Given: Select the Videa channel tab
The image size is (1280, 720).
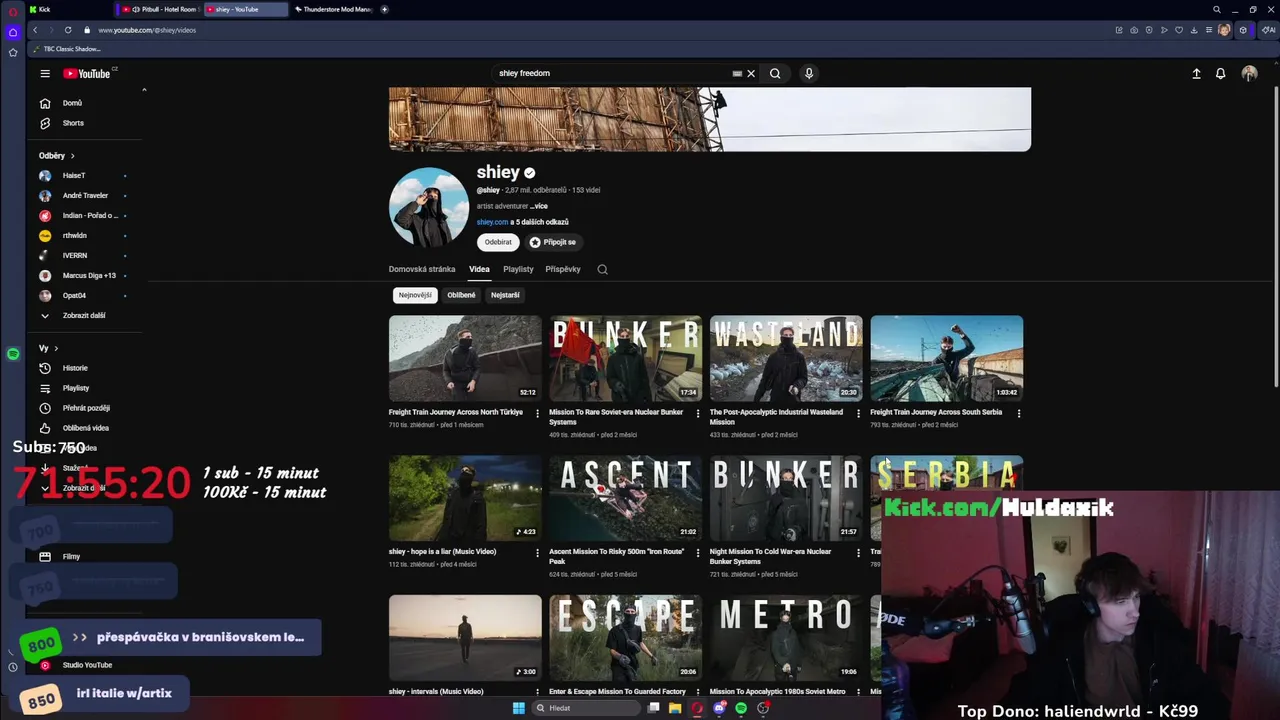Looking at the screenshot, I should tap(479, 269).
